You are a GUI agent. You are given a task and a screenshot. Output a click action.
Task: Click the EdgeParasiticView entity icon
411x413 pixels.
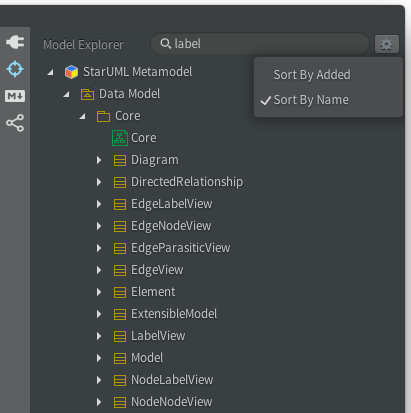pyautogui.click(x=120, y=248)
